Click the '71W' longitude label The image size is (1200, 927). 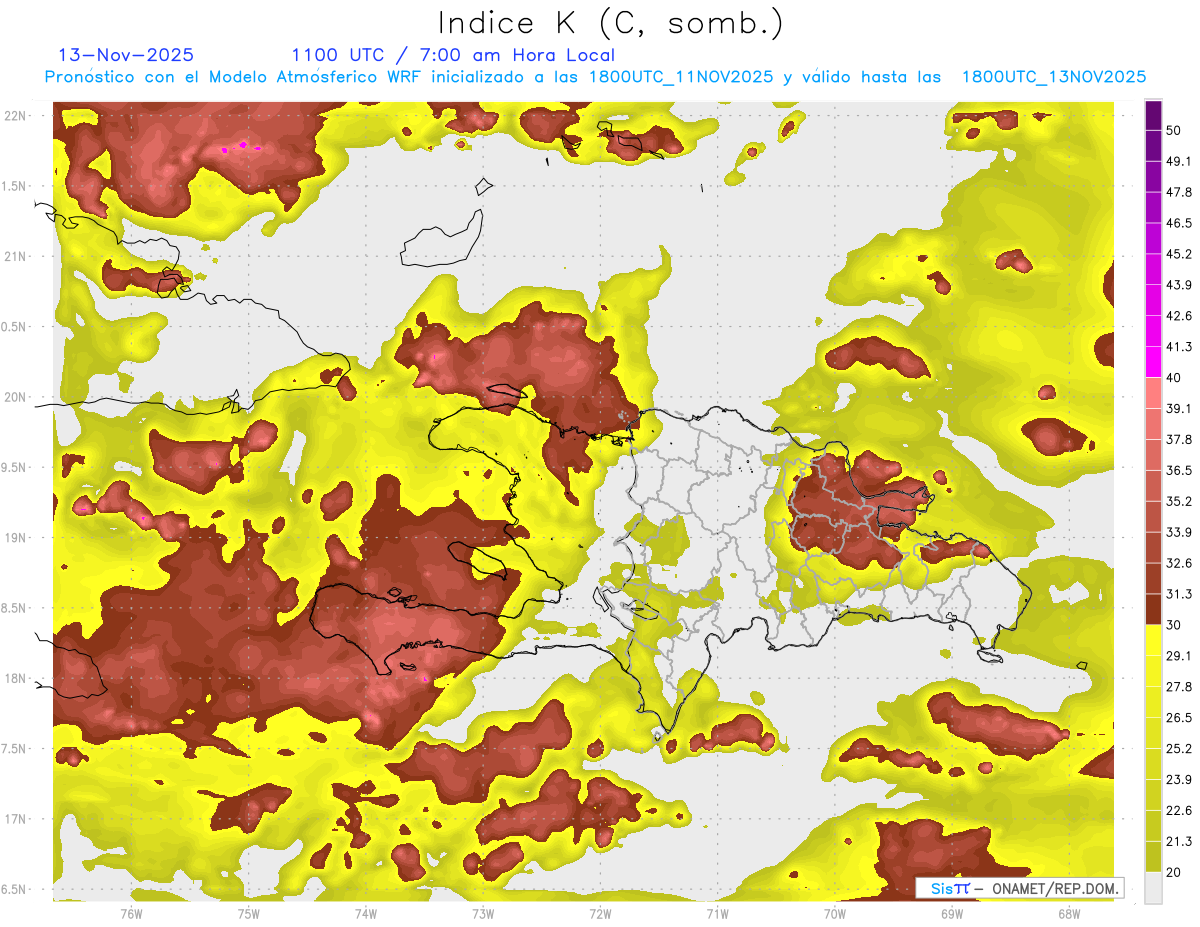(x=717, y=913)
